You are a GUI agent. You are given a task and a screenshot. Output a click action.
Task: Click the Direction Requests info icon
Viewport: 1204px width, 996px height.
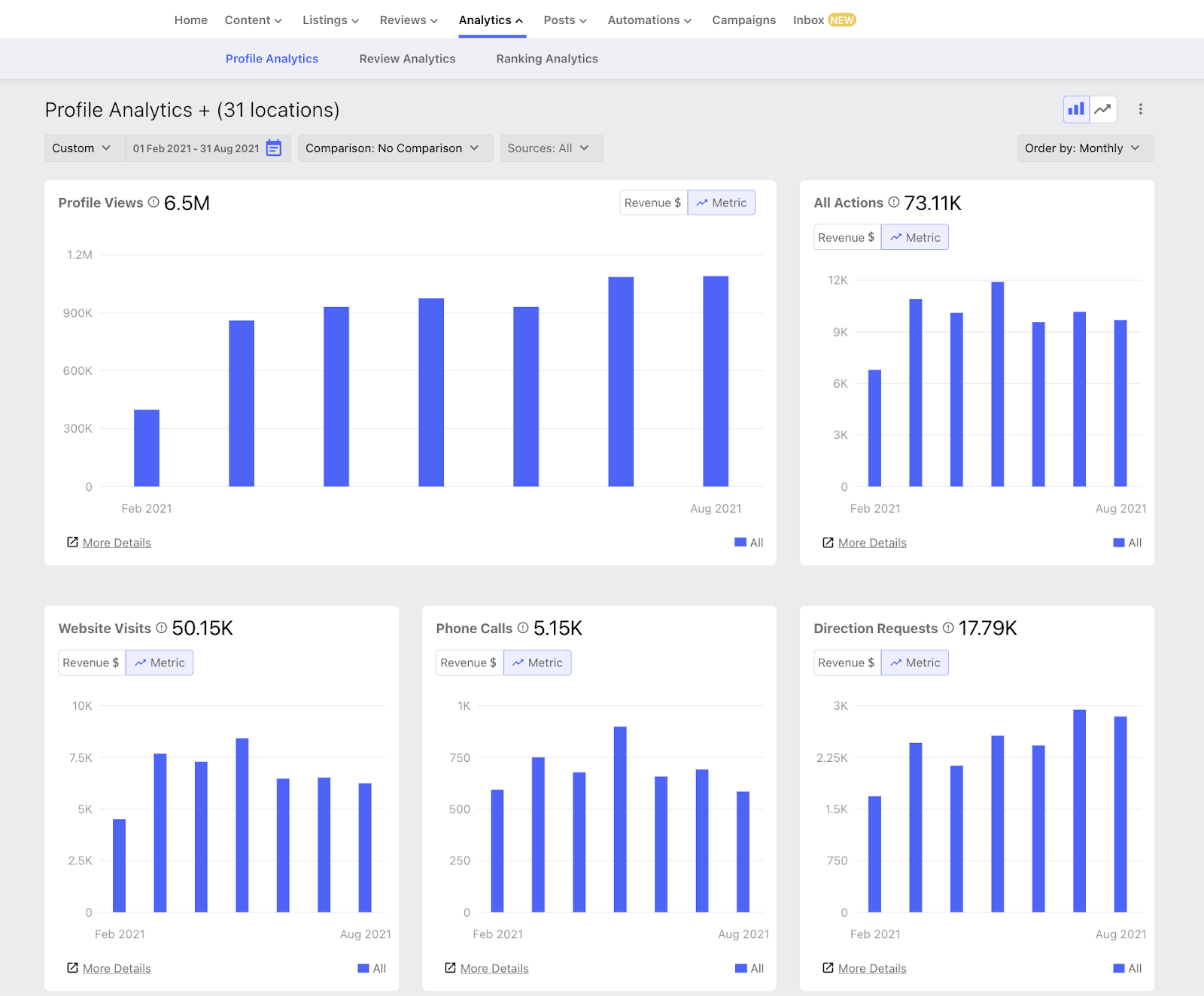[x=948, y=628]
